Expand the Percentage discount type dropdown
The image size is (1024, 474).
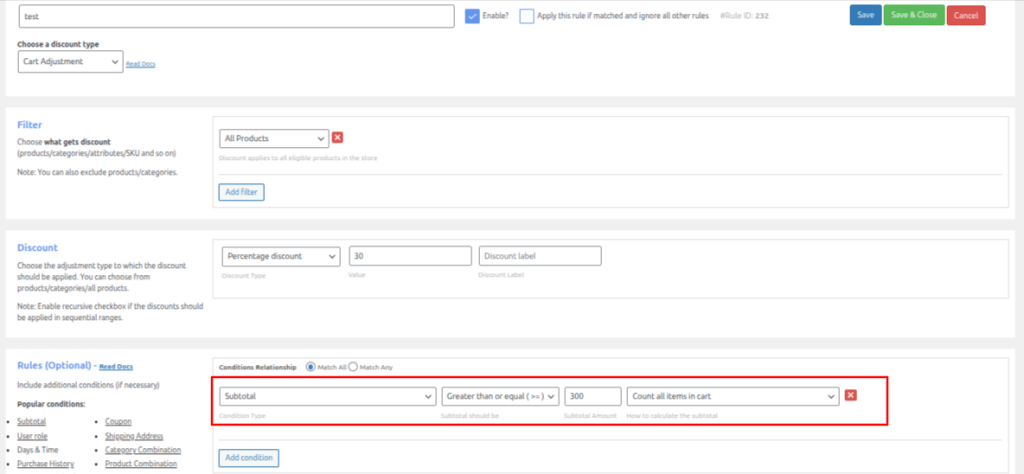click(280, 256)
